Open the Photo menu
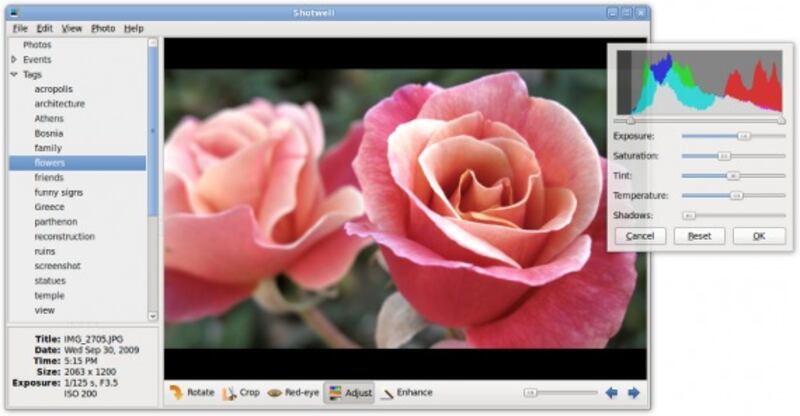Image resolution: width=800 pixels, height=416 pixels. pos(103,28)
